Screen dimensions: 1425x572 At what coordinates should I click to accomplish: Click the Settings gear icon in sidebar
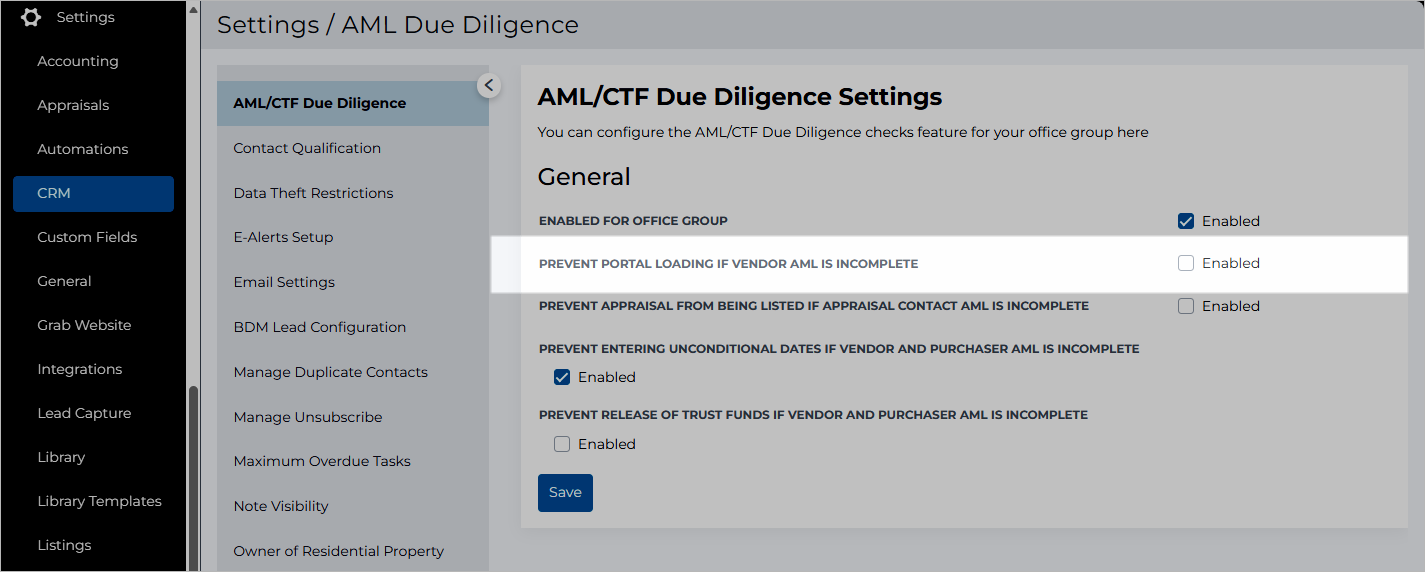[31, 17]
